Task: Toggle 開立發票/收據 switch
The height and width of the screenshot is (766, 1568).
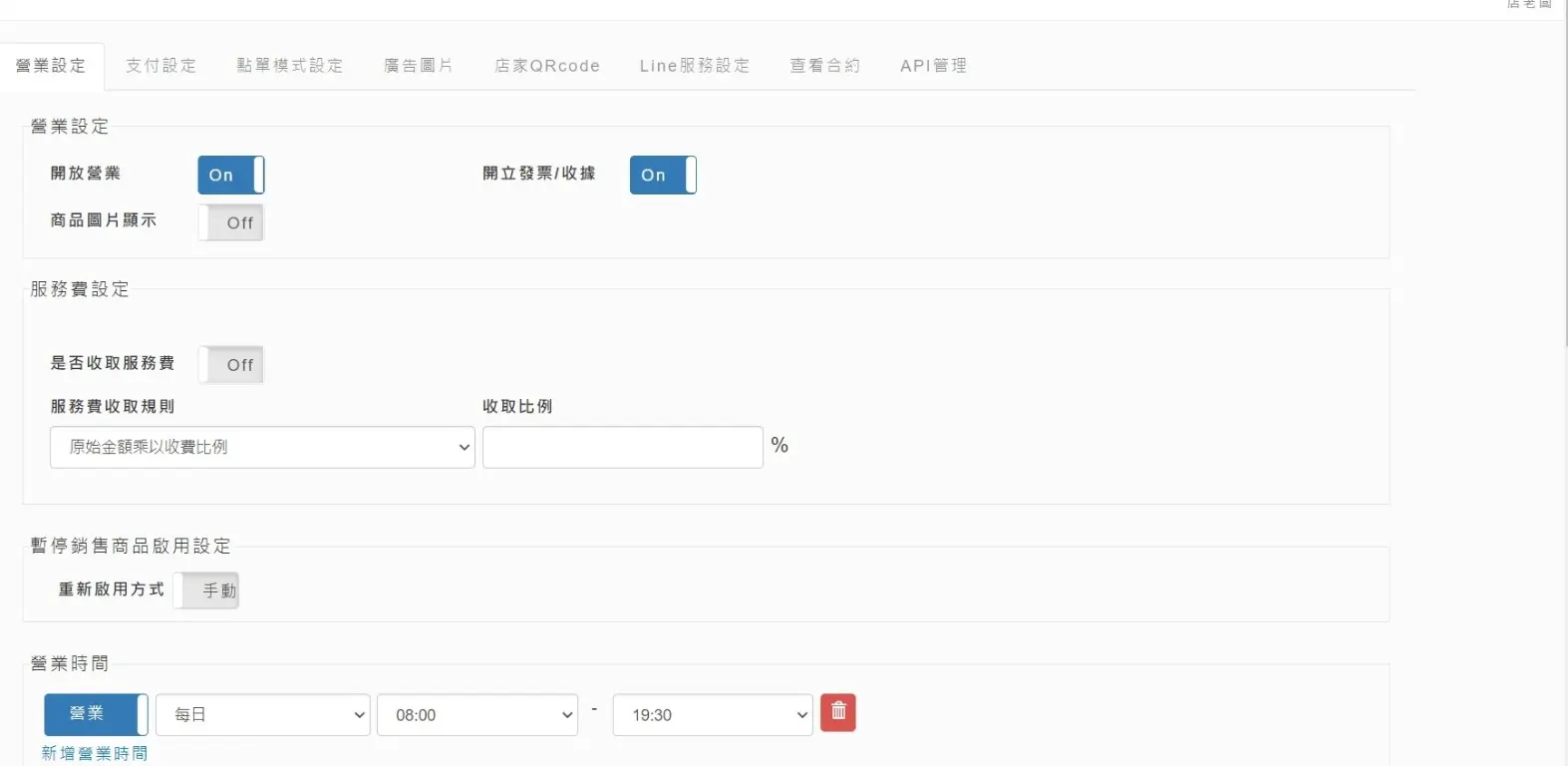Action: pos(663,175)
